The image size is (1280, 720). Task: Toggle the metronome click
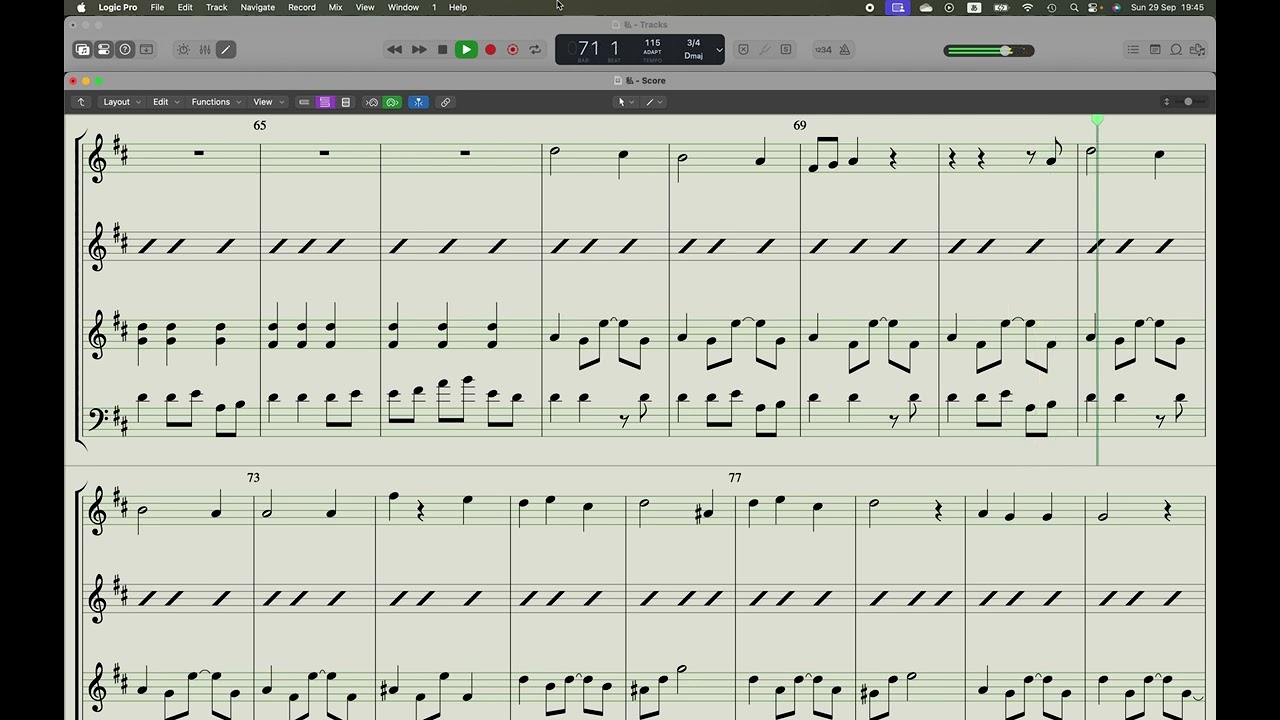pyautogui.click(x=845, y=50)
